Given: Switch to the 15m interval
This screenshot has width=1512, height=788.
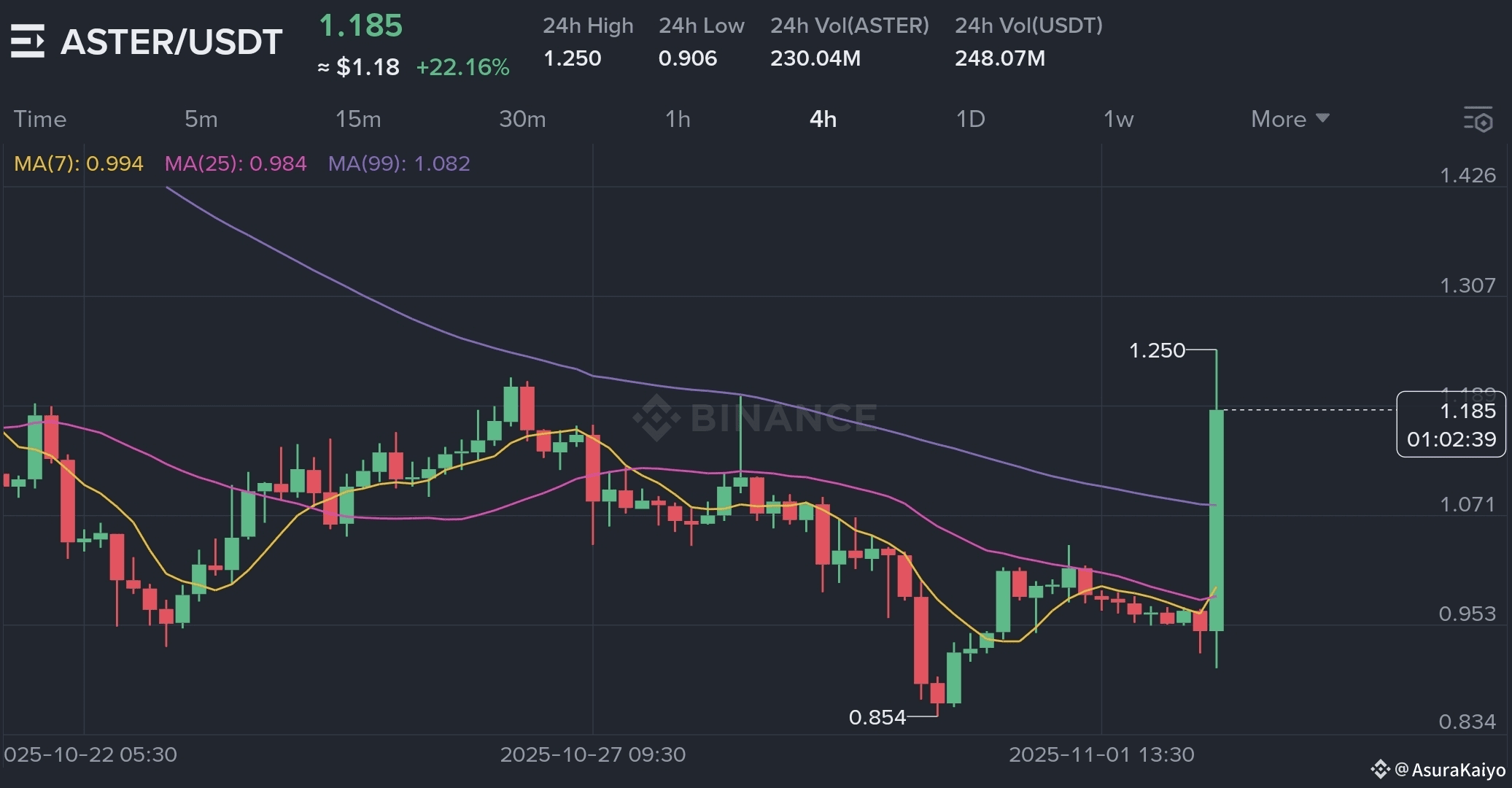Looking at the screenshot, I should coord(357,119).
